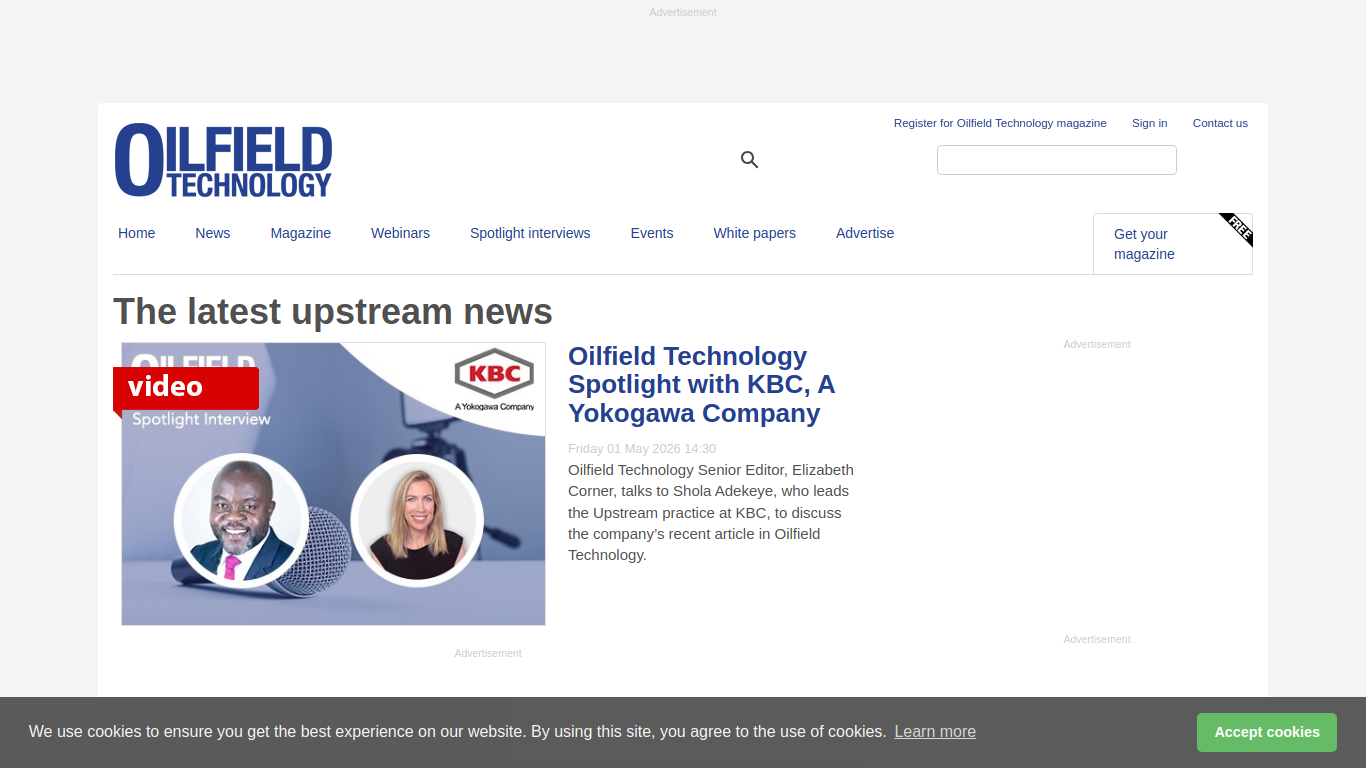Click the article date Friday 01 May 2026
Screen dimensions: 1366x768
coord(642,449)
